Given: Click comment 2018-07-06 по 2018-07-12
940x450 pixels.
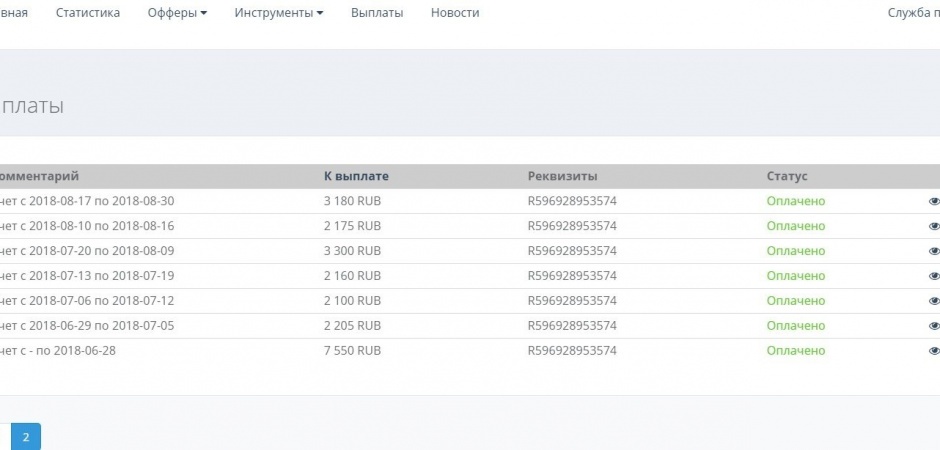Looking at the screenshot, I should pos(102,301).
